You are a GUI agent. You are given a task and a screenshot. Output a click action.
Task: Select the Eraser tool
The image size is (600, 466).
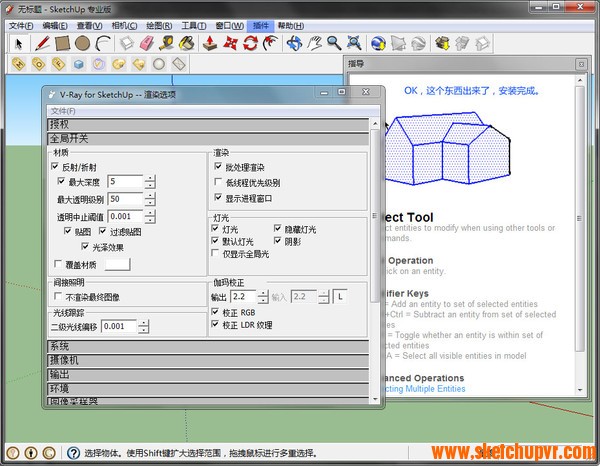click(x=146, y=43)
